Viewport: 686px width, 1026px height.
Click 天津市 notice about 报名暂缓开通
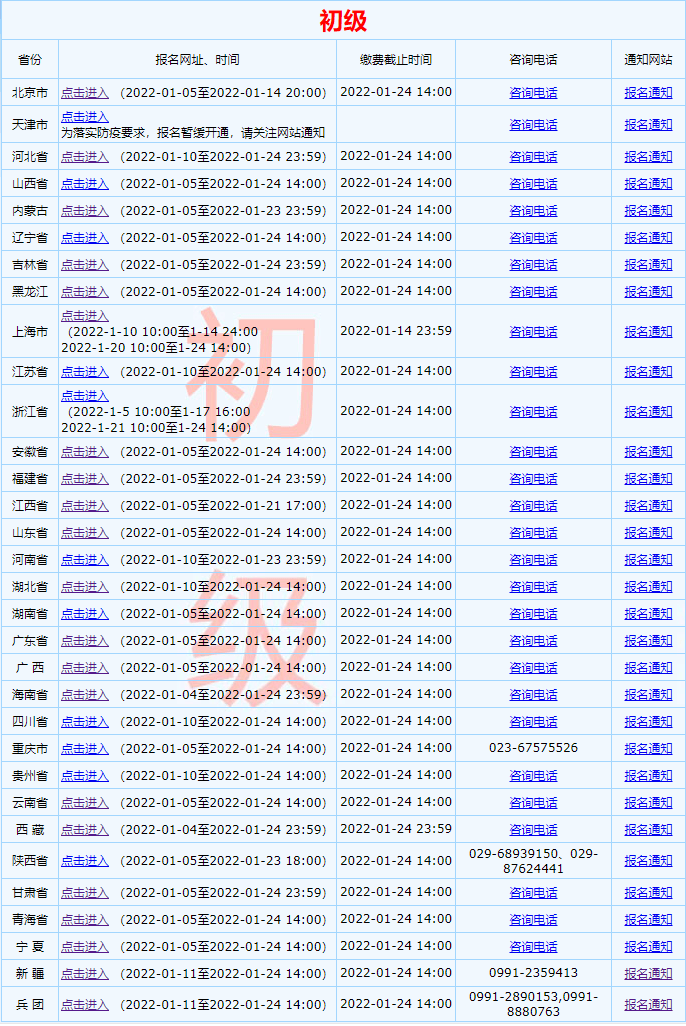[193, 133]
